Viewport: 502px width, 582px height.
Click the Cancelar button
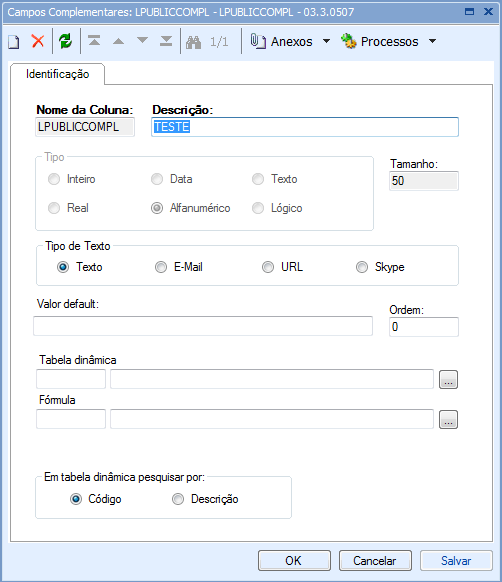[x=375, y=560]
